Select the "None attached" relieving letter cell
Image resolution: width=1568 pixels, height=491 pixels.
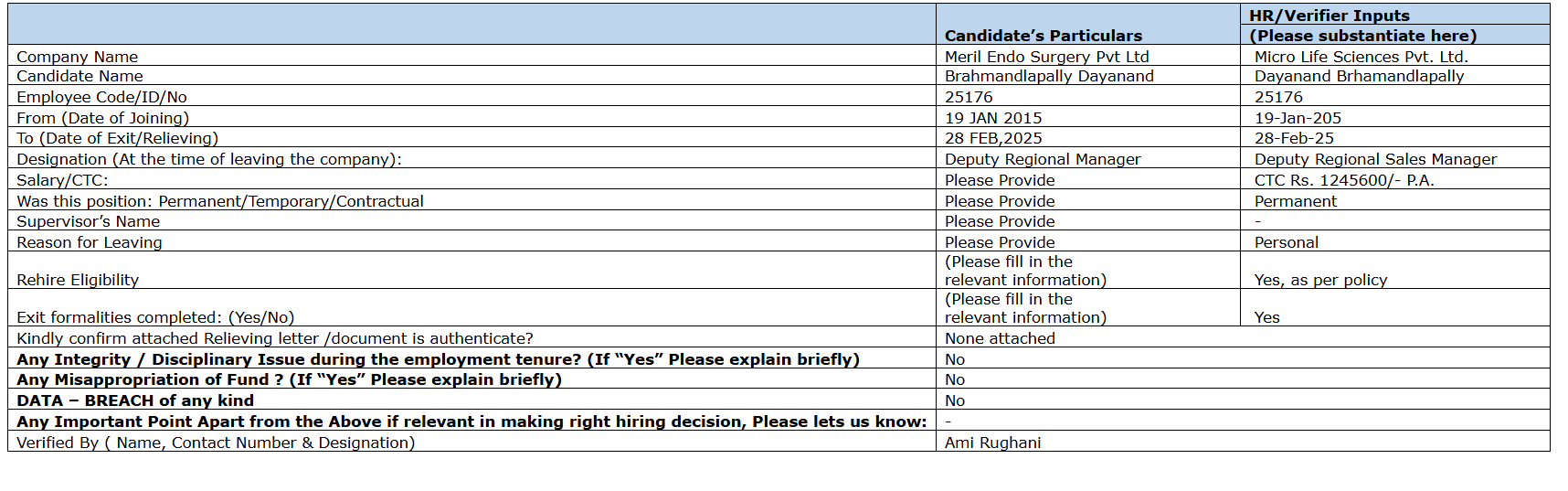(1000, 338)
